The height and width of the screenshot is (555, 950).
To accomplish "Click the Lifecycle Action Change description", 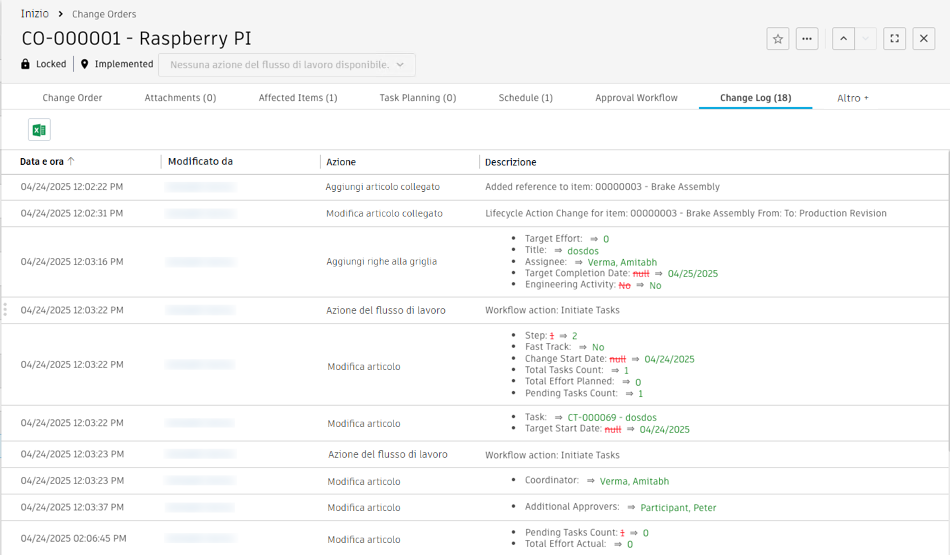I will click(x=686, y=213).
